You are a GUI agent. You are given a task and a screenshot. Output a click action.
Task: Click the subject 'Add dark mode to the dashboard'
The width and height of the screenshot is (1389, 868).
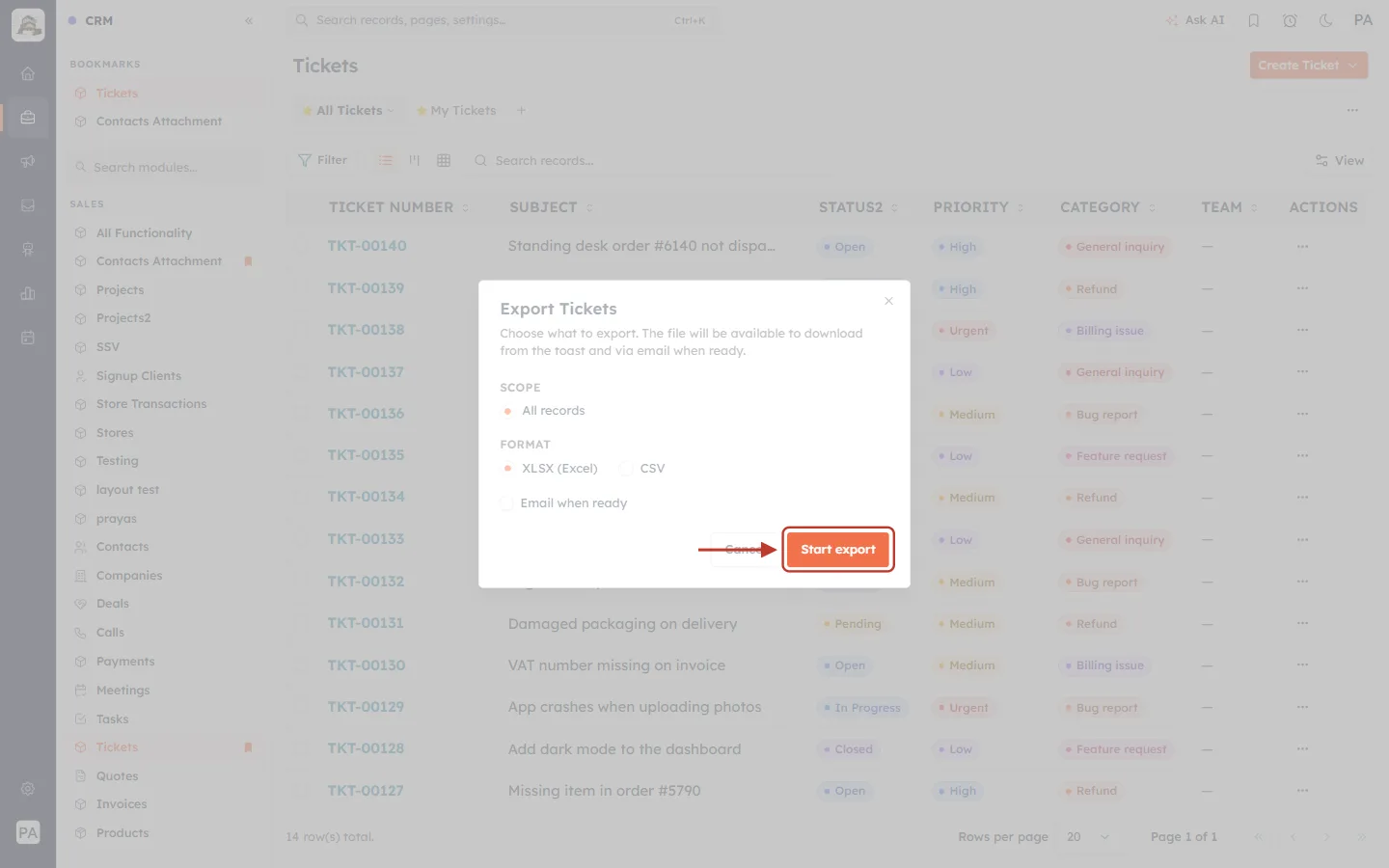point(625,749)
